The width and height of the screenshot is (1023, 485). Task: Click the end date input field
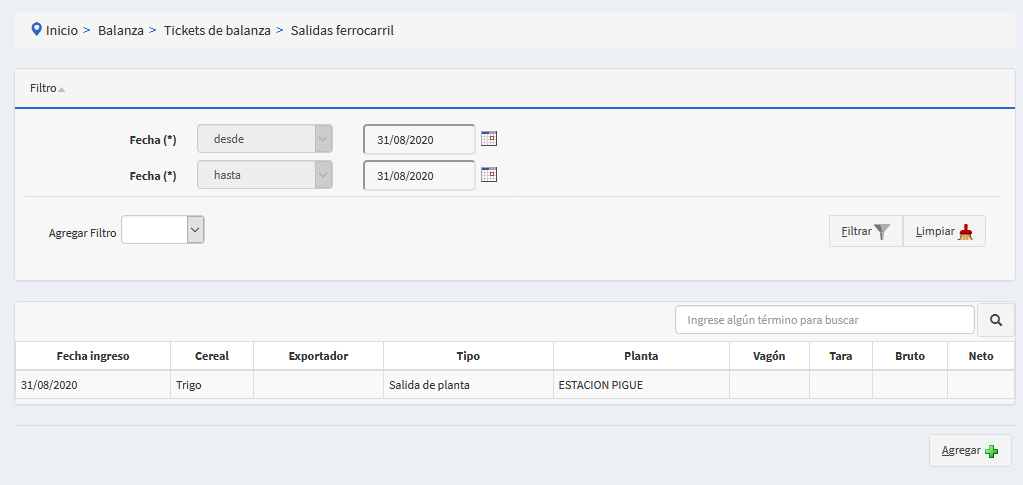[418, 175]
